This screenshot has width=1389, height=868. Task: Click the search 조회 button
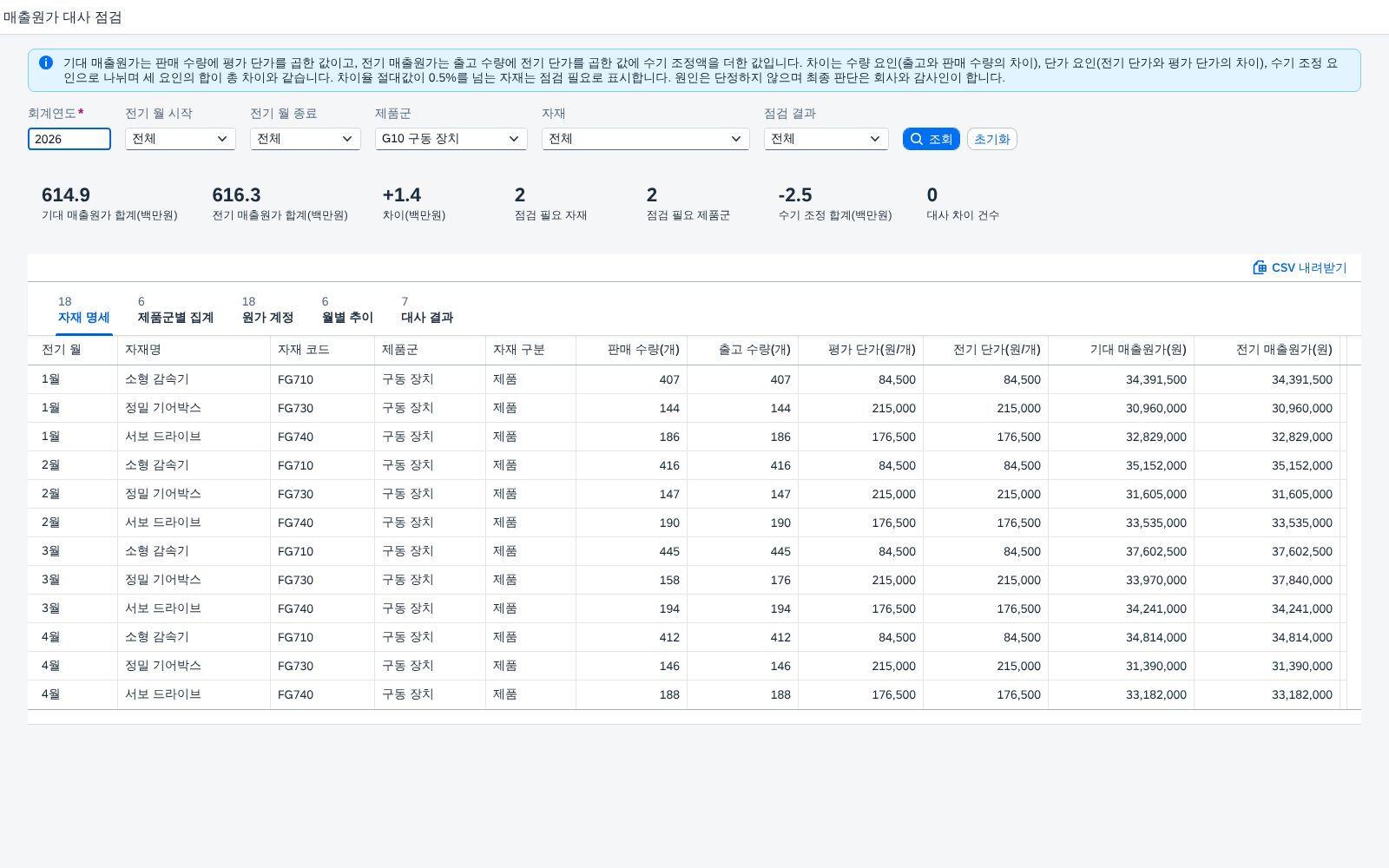pos(931,139)
